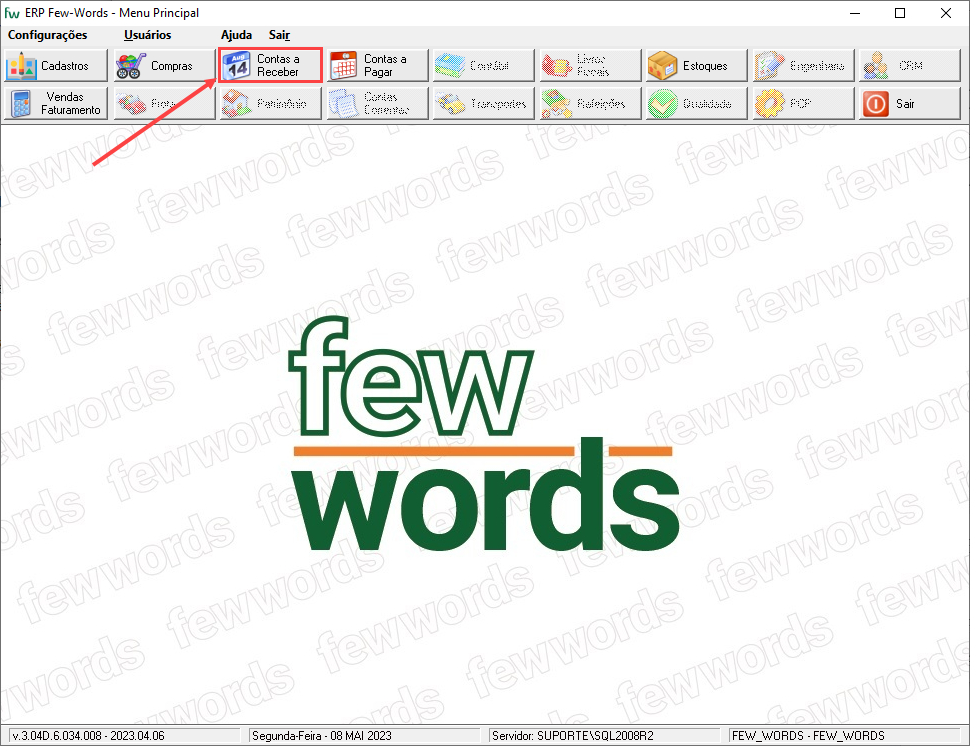
Task: Select the Patrimônio house module button
Action: click(270, 103)
